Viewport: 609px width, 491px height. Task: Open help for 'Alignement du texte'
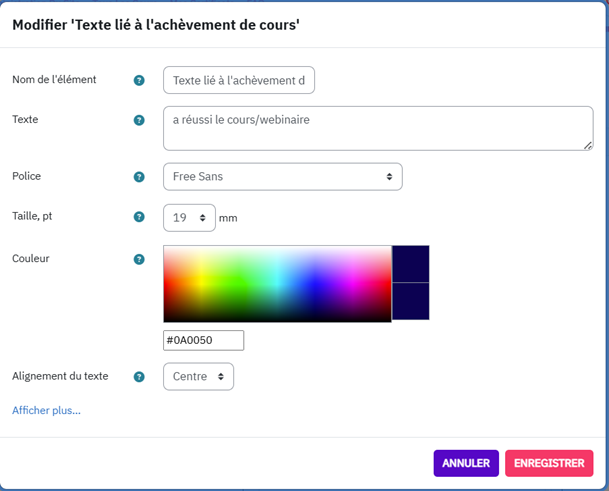pos(139,377)
